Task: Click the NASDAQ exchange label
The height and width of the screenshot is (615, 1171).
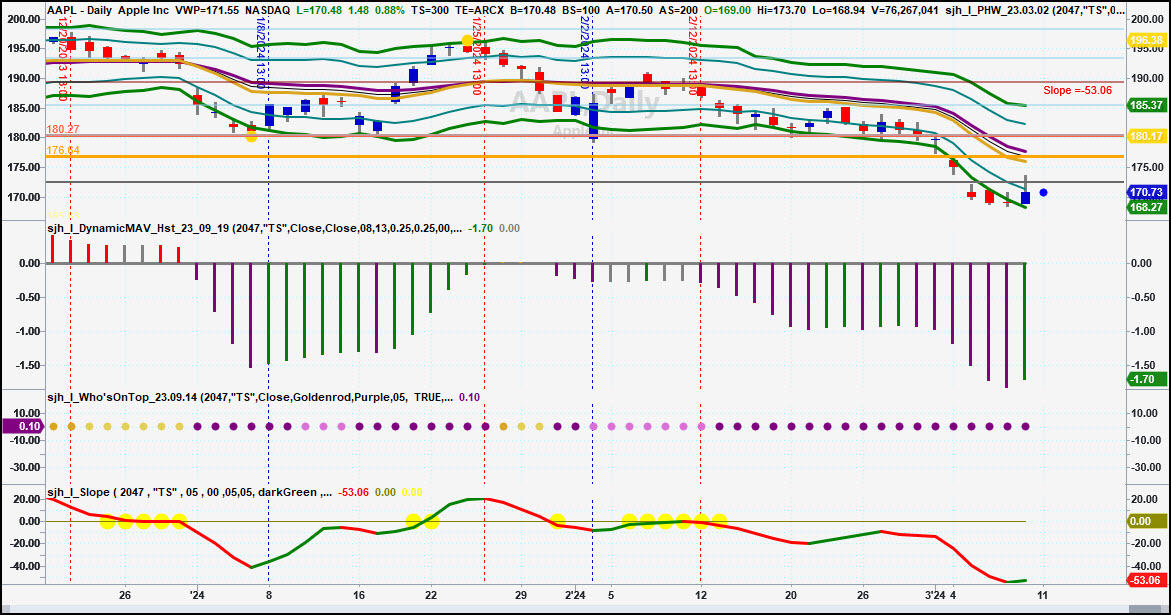Action: pyautogui.click(x=267, y=10)
